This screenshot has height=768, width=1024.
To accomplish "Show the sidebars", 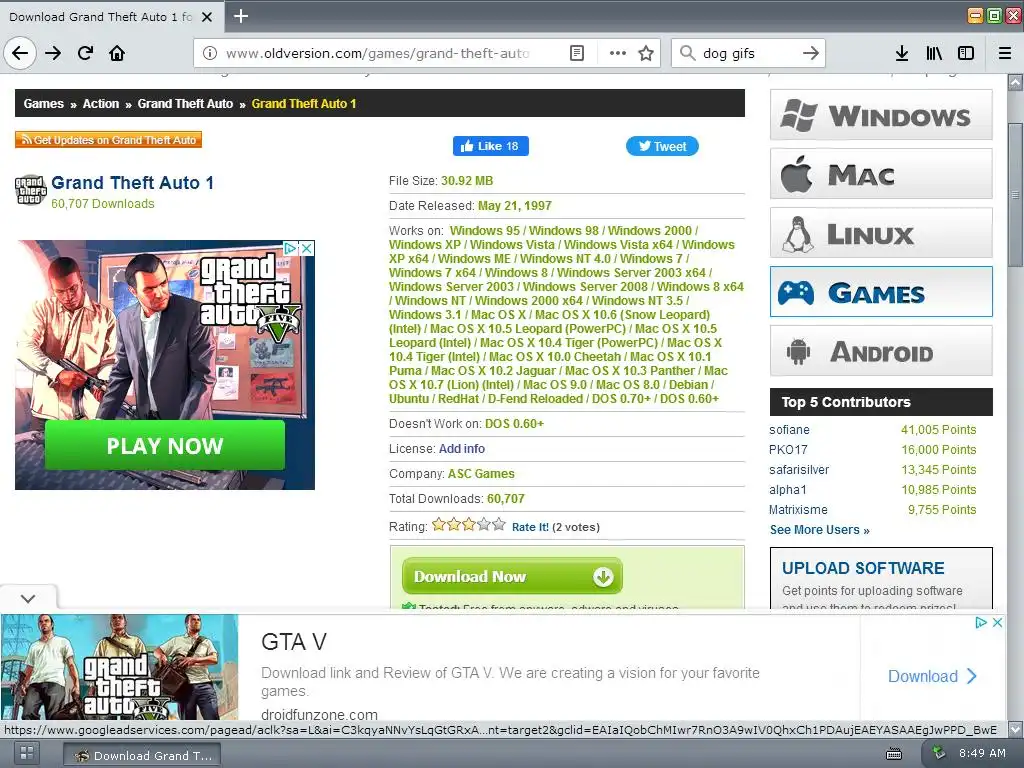I will 966,53.
